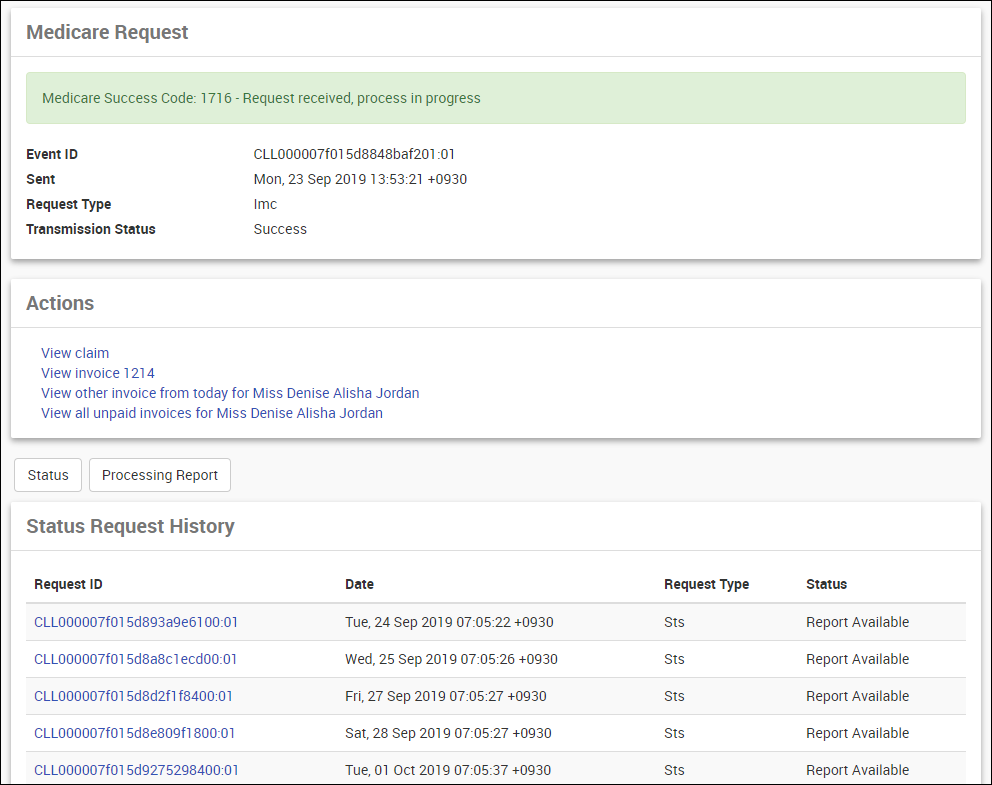Open request CLL000007f015d8a8c1ecd00:01
992x785 pixels.
pyautogui.click(x=136, y=659)
